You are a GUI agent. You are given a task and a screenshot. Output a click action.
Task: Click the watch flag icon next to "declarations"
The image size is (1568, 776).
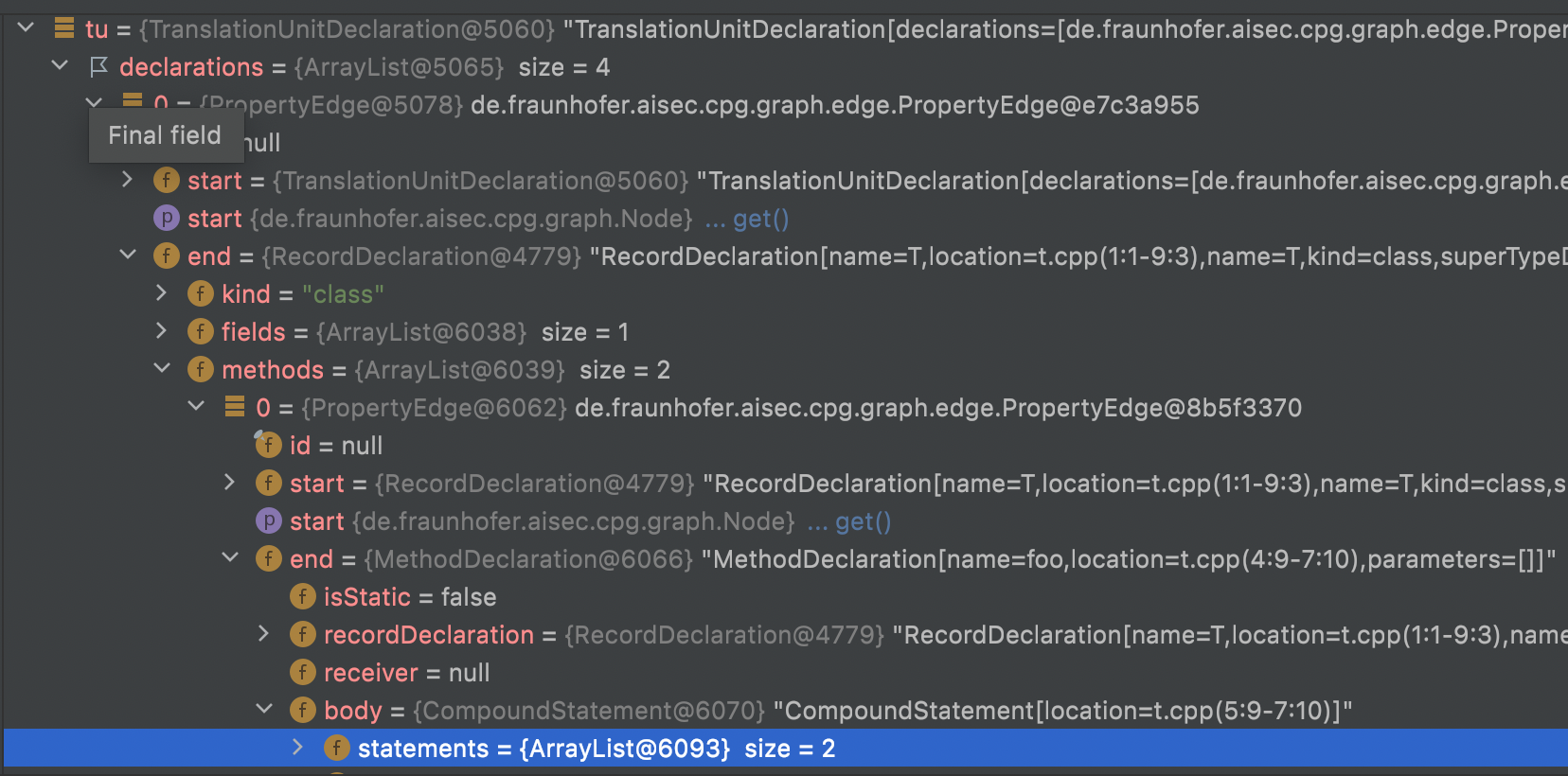tap(96, 66)
